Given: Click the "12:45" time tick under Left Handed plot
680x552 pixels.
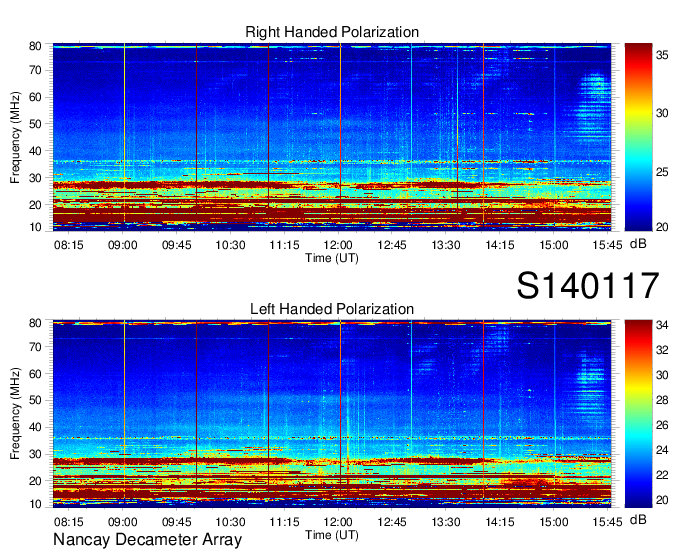Looking at the screenshot, I should click(x=392, y=522).
